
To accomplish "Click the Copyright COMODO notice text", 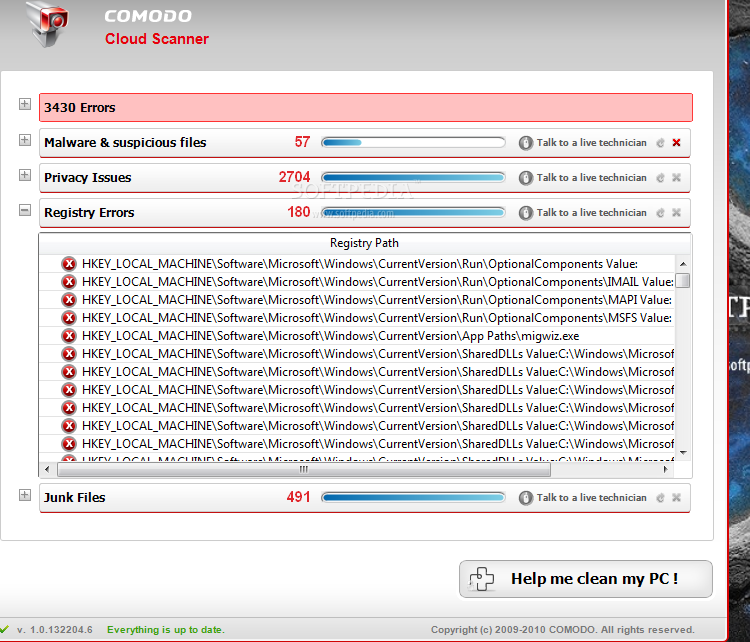I will pos(562,630).
